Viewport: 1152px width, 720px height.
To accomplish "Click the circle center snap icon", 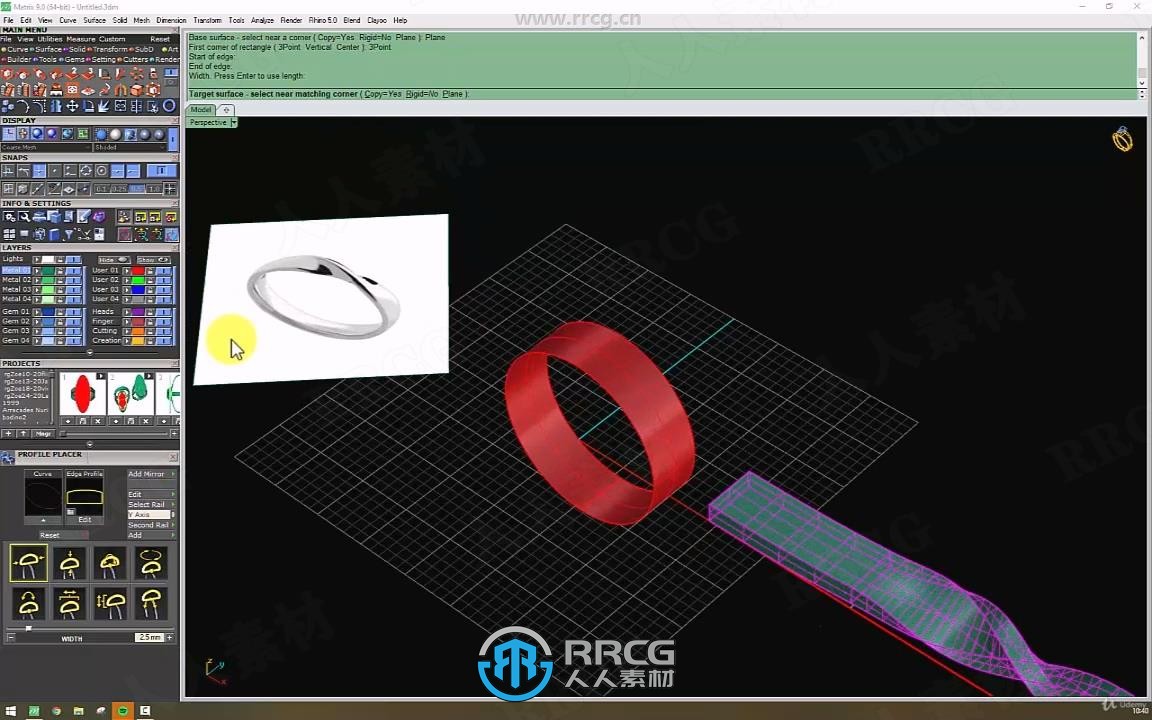I will pos(101,170).
